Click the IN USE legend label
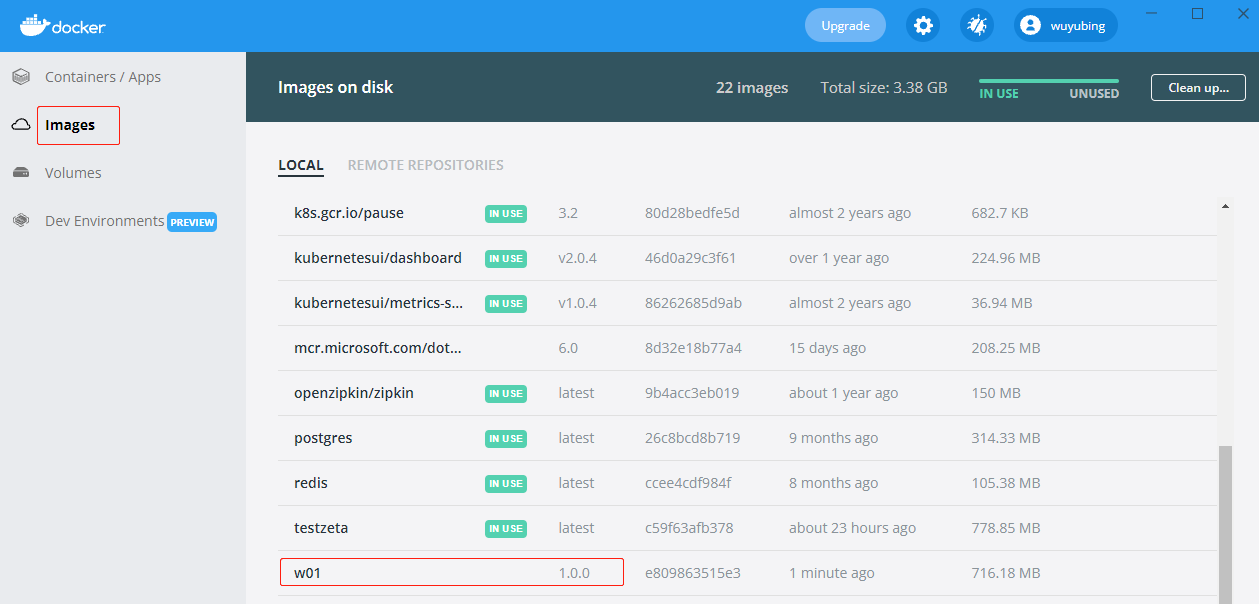This screenshot has height=604, width=1259. 999,94
